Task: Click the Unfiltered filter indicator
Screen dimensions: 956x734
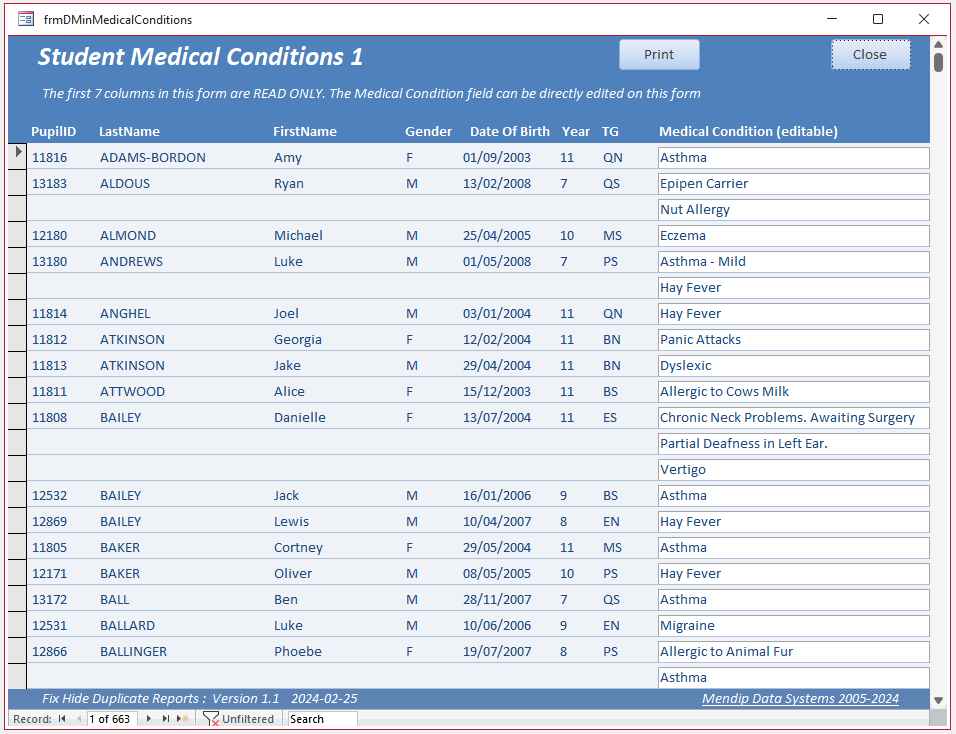Action: click(x=238, y=719)
